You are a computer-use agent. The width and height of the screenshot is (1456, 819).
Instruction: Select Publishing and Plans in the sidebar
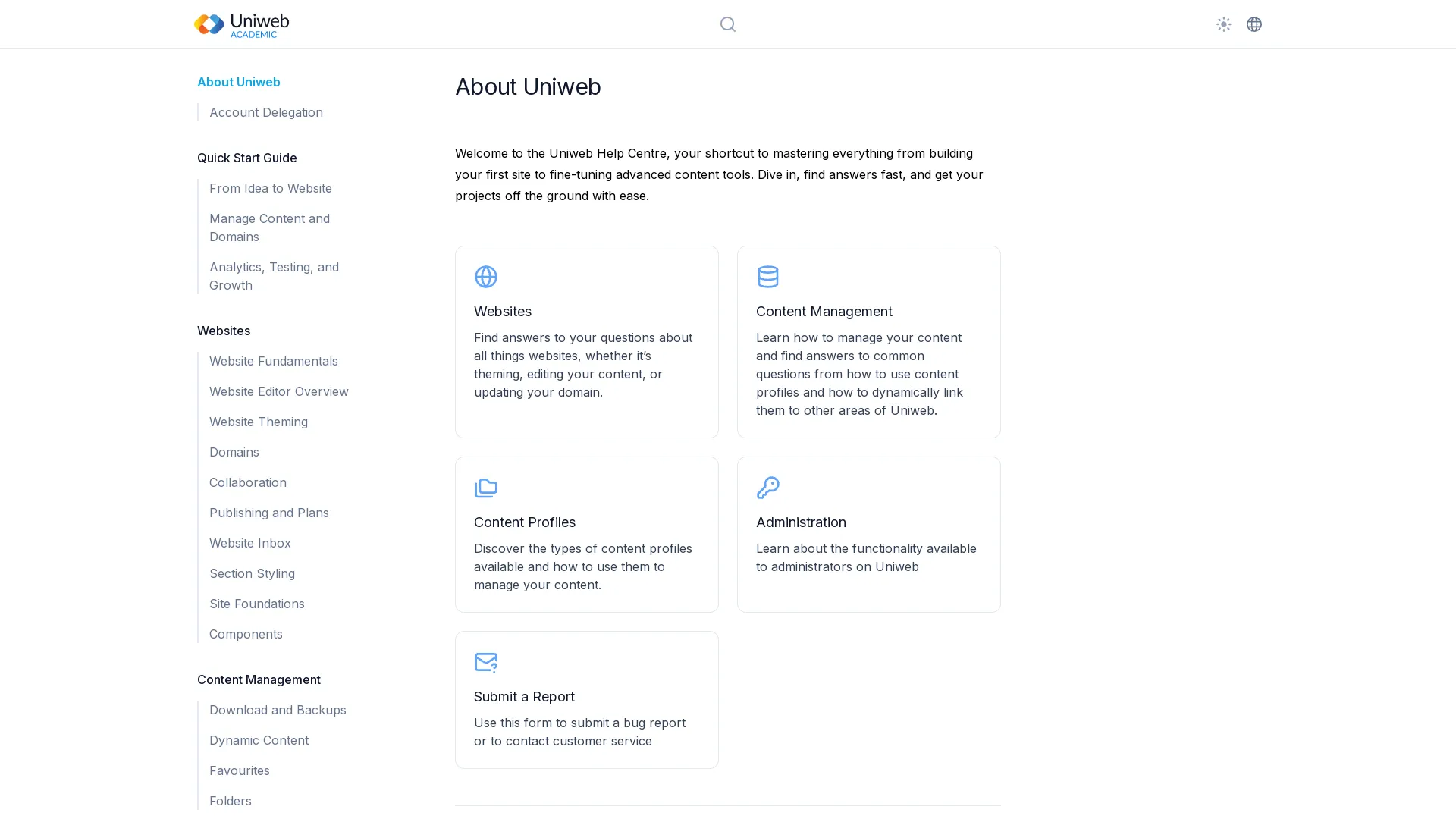click(268, 513)
